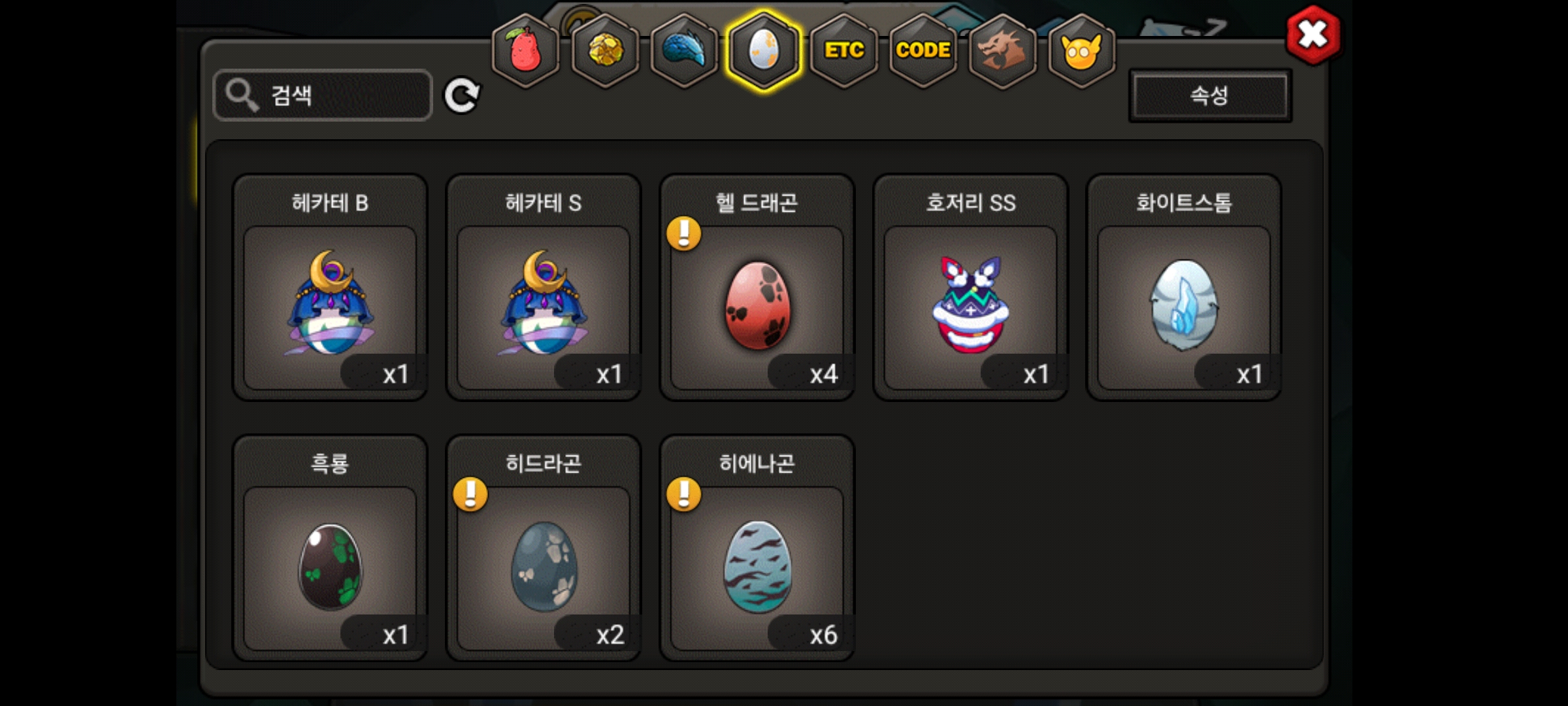
Task: Click the refresh arrow icon
Action: (462, 95)
